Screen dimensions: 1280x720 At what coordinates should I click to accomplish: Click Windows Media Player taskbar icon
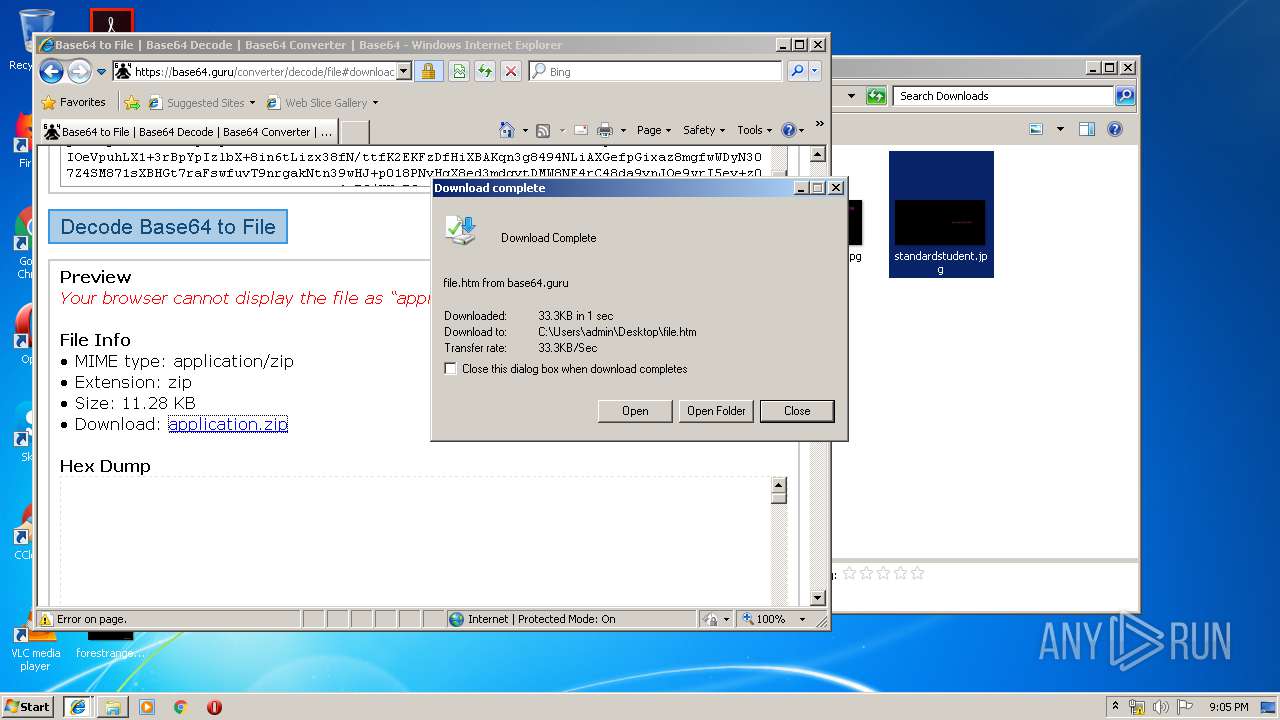point(147,707)
